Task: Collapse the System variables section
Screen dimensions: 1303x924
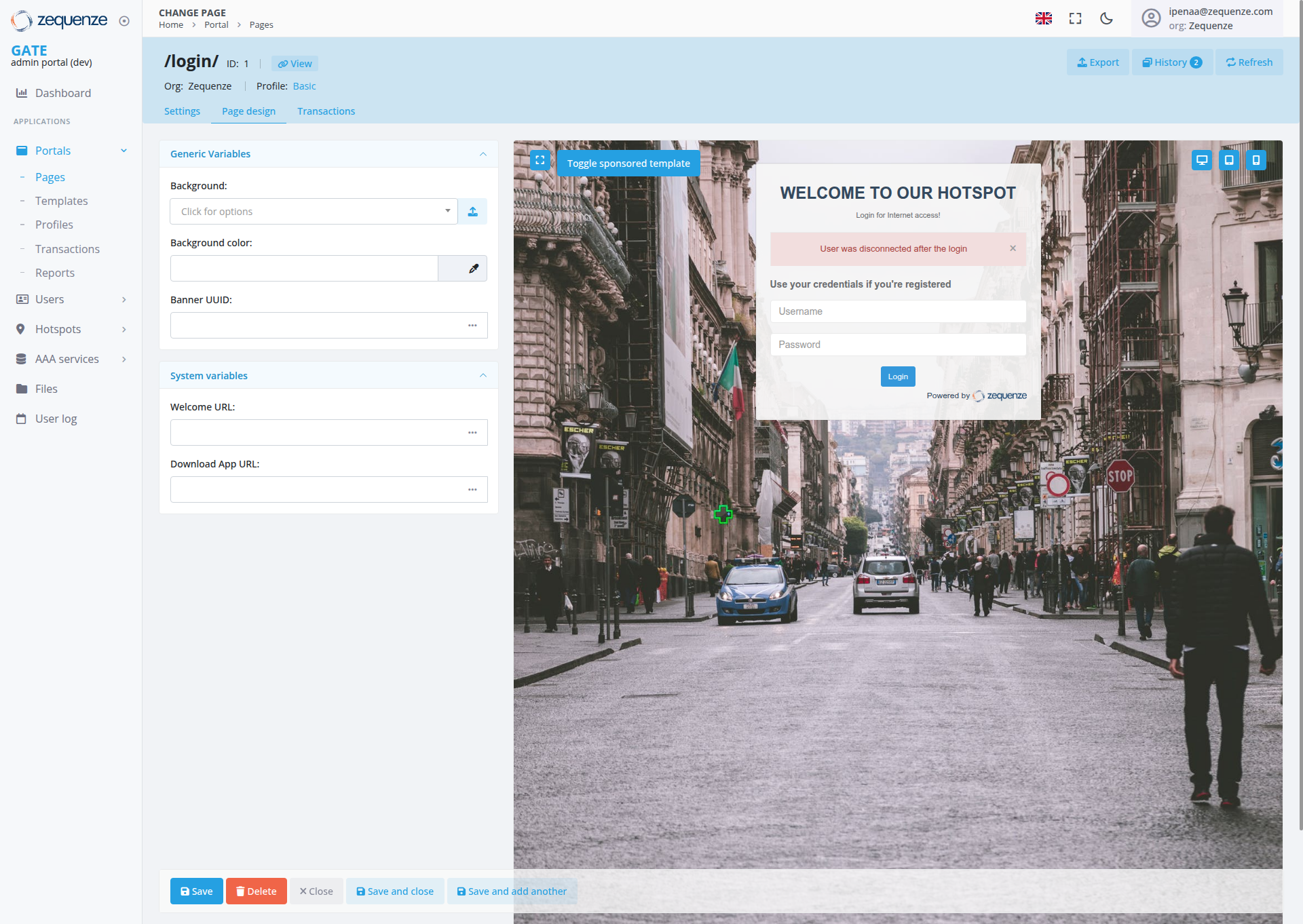Action: (x=483, y=375)
